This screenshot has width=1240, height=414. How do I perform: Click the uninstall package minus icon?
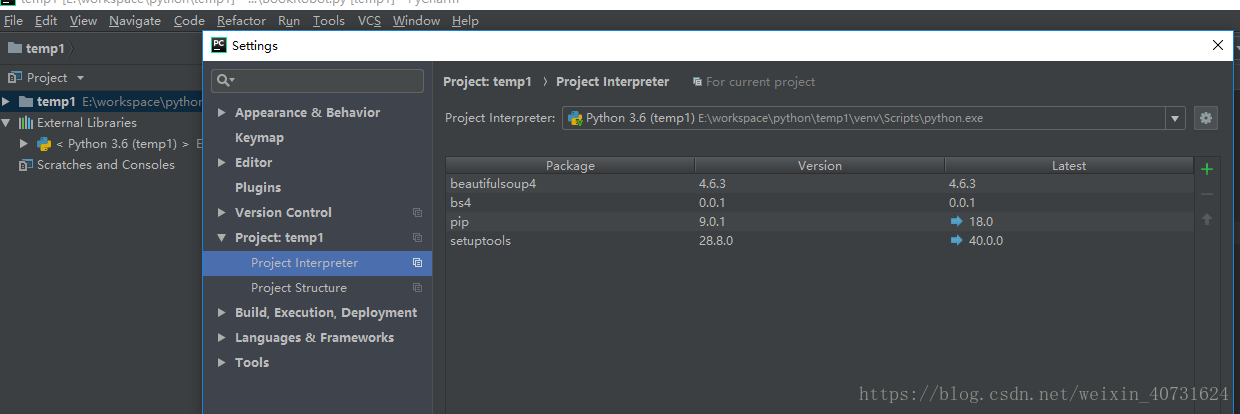pyautogui.click(x=1207, y=194)
